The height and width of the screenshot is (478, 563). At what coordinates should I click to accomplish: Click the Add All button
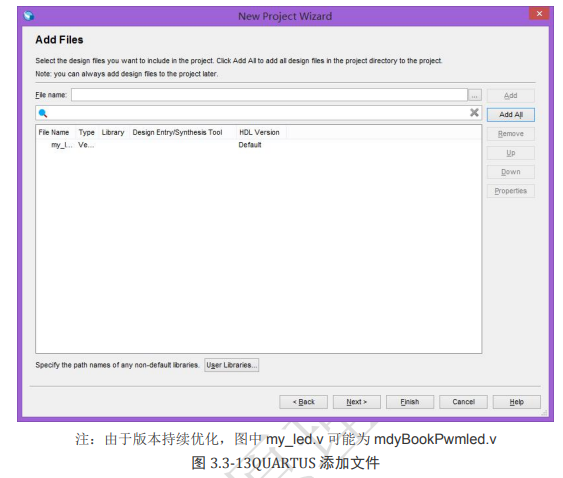pos(511,115)
